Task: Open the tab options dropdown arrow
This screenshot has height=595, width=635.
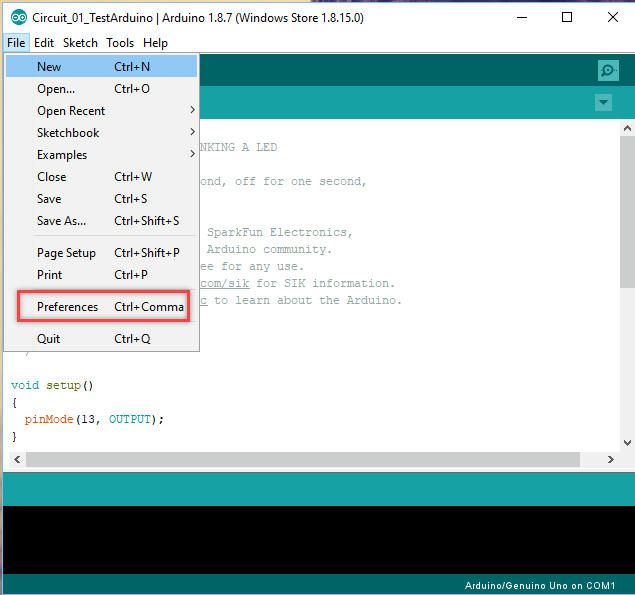Action: click(603, 102)
